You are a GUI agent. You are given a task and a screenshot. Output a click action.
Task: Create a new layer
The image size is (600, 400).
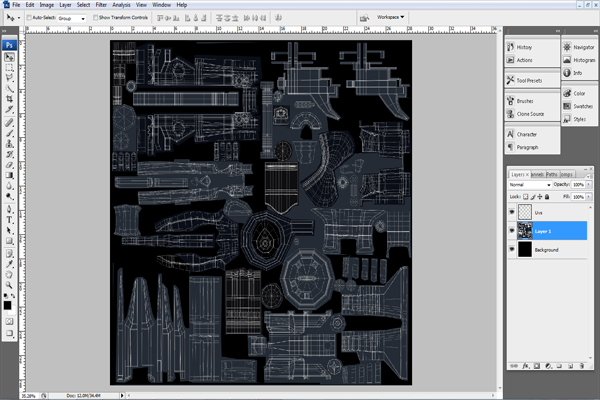pos(570,366)
